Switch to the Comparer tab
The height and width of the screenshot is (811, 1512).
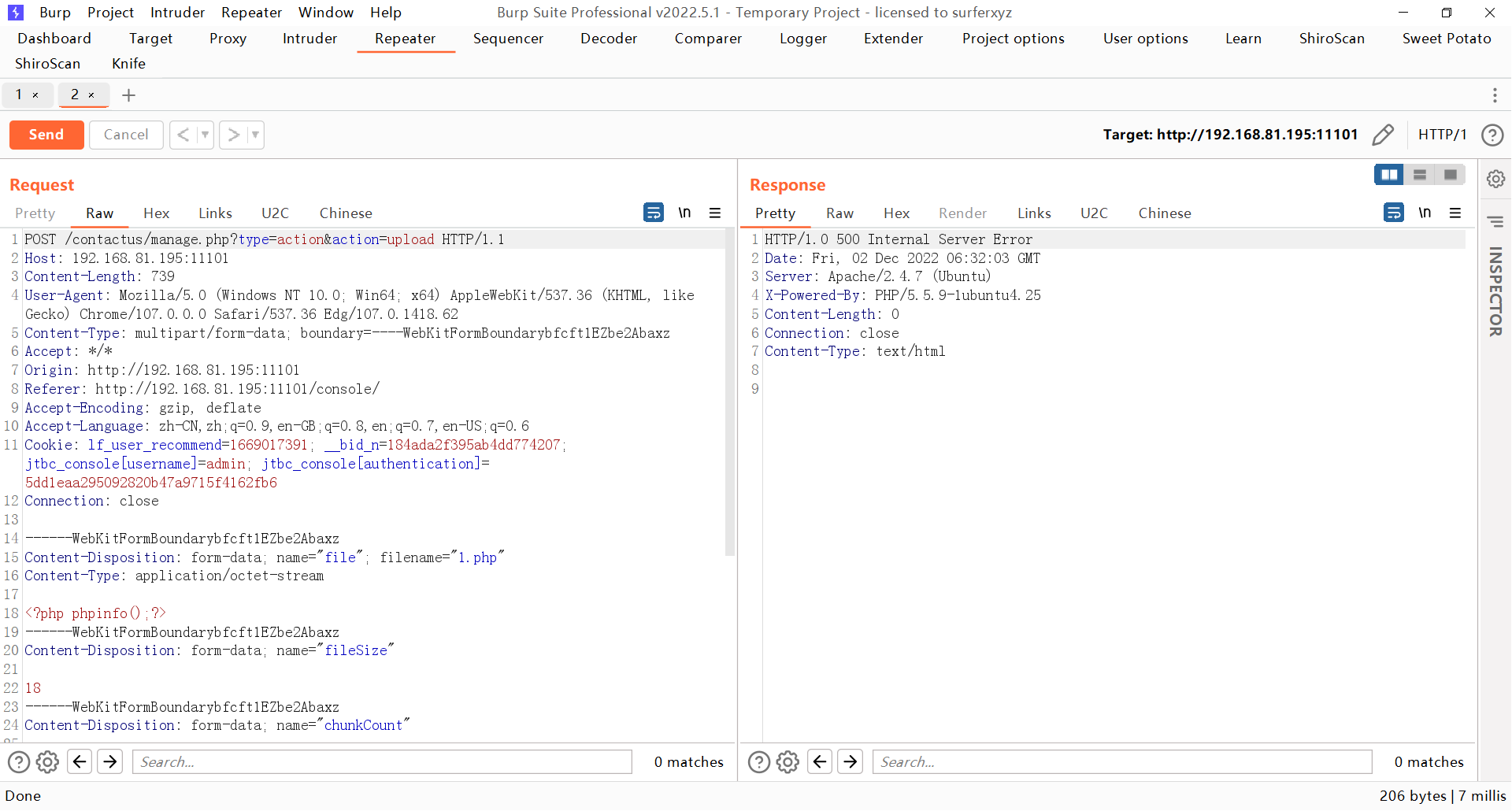point(708,39)
